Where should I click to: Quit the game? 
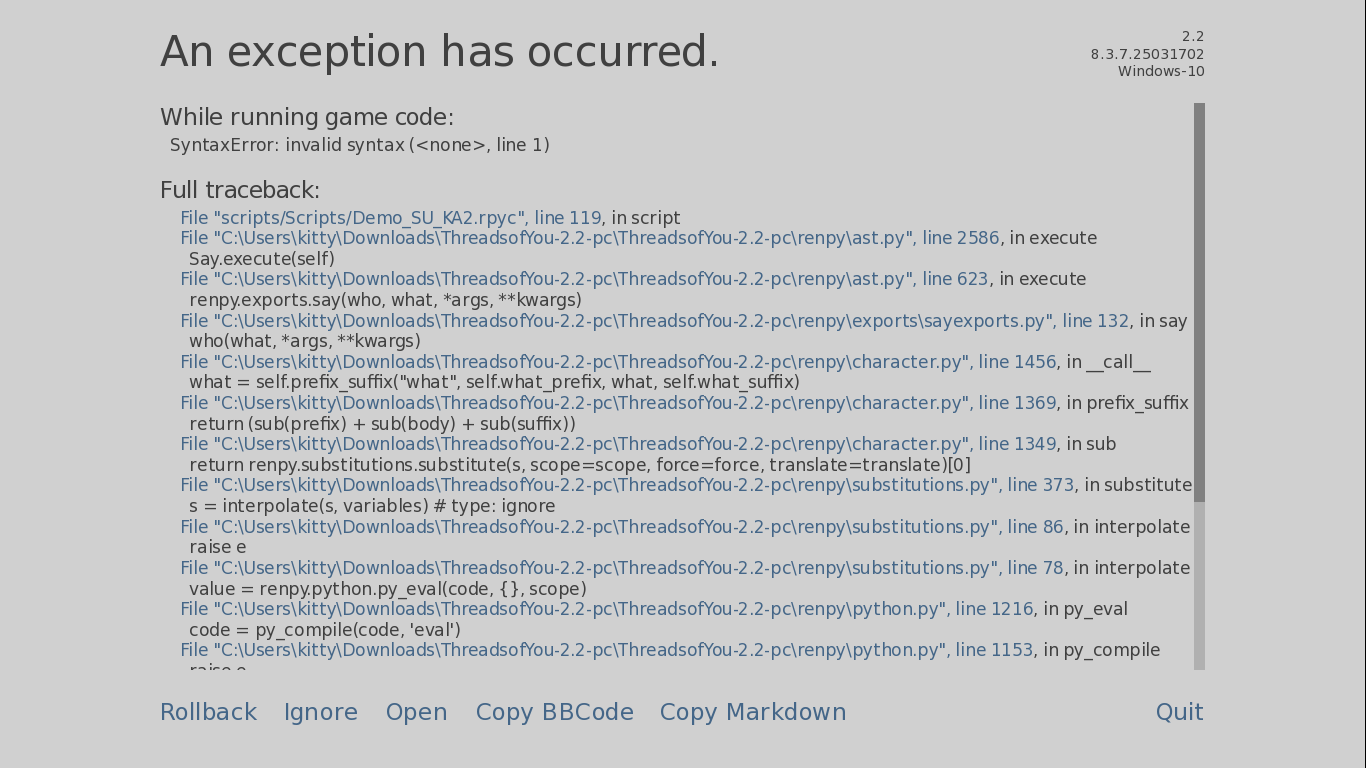click(x=1179, y=712)
